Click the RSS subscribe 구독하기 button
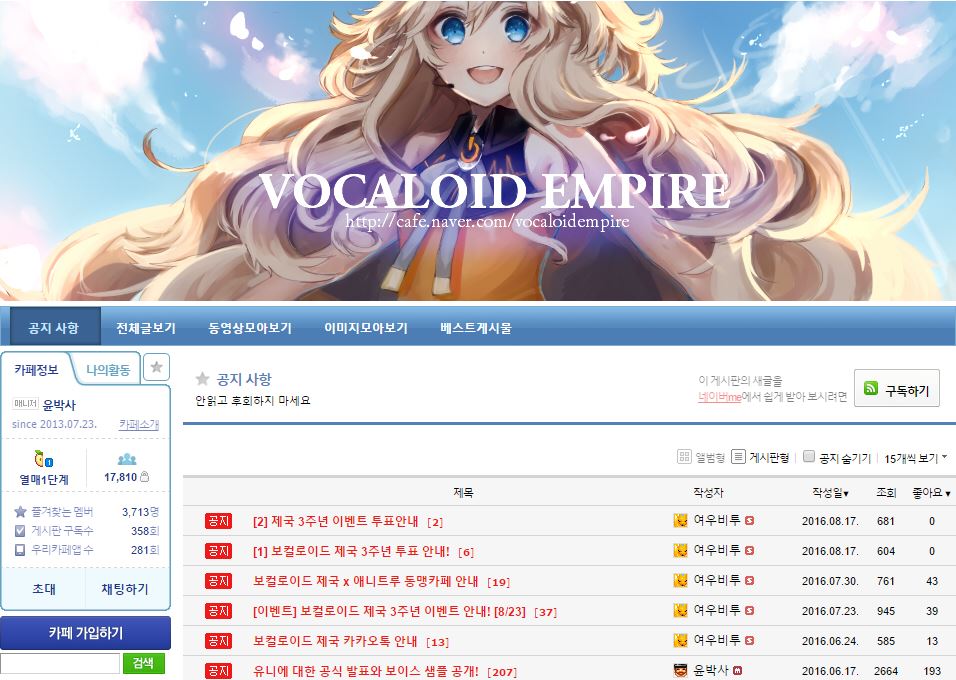 coord(897,388)
